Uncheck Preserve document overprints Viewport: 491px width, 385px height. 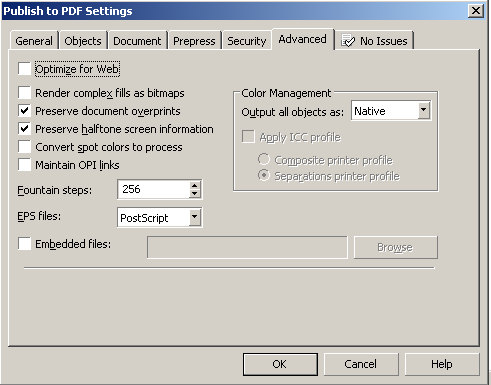pyautogui.click(x=25, y=111)
